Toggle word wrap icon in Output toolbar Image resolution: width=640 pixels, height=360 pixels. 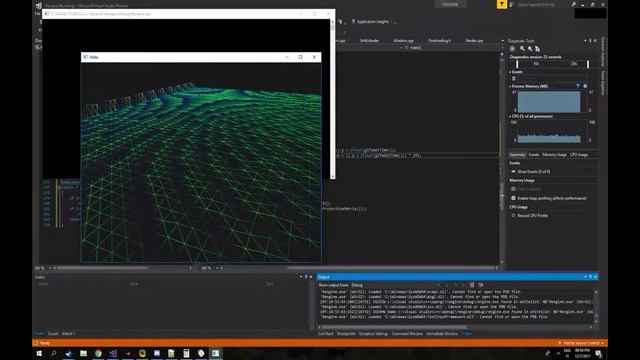point(481,285)
